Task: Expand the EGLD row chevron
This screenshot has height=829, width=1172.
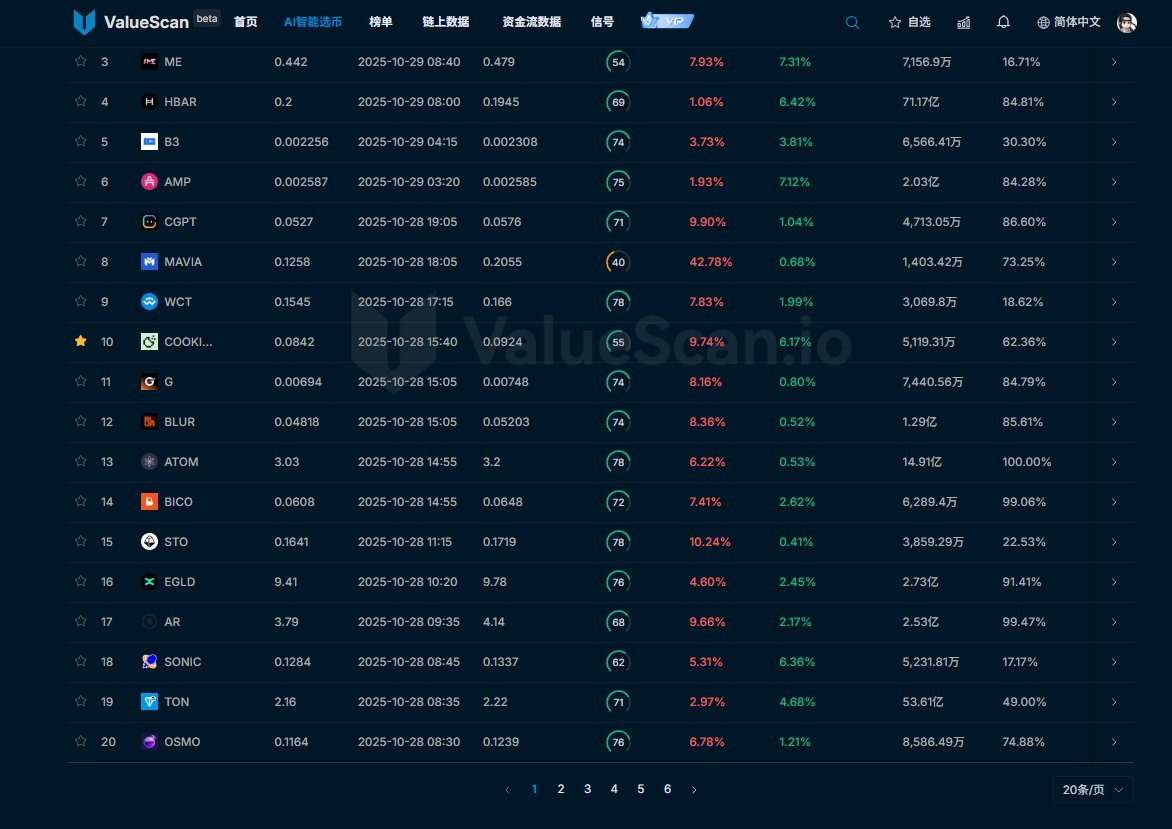Action: click(x=1114, y=582)
